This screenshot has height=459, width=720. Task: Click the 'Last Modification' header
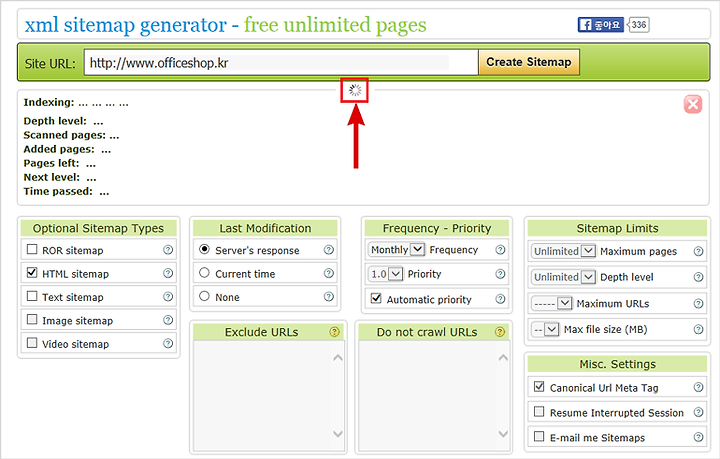click(x=265, y=228)
